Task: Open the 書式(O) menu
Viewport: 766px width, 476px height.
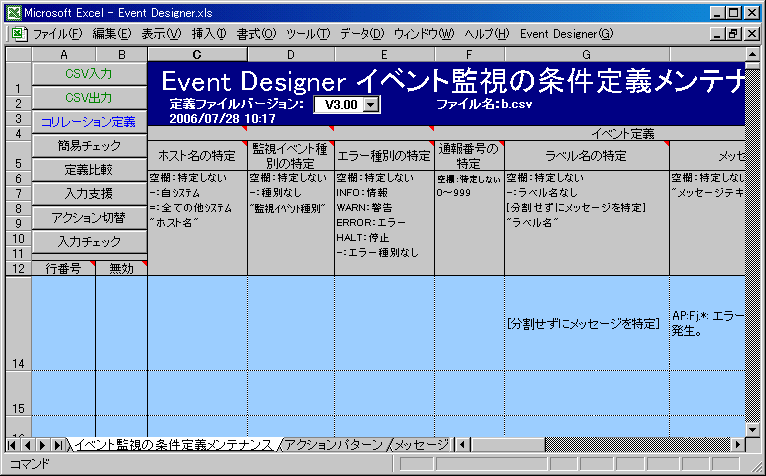Action: coord(256,34)
